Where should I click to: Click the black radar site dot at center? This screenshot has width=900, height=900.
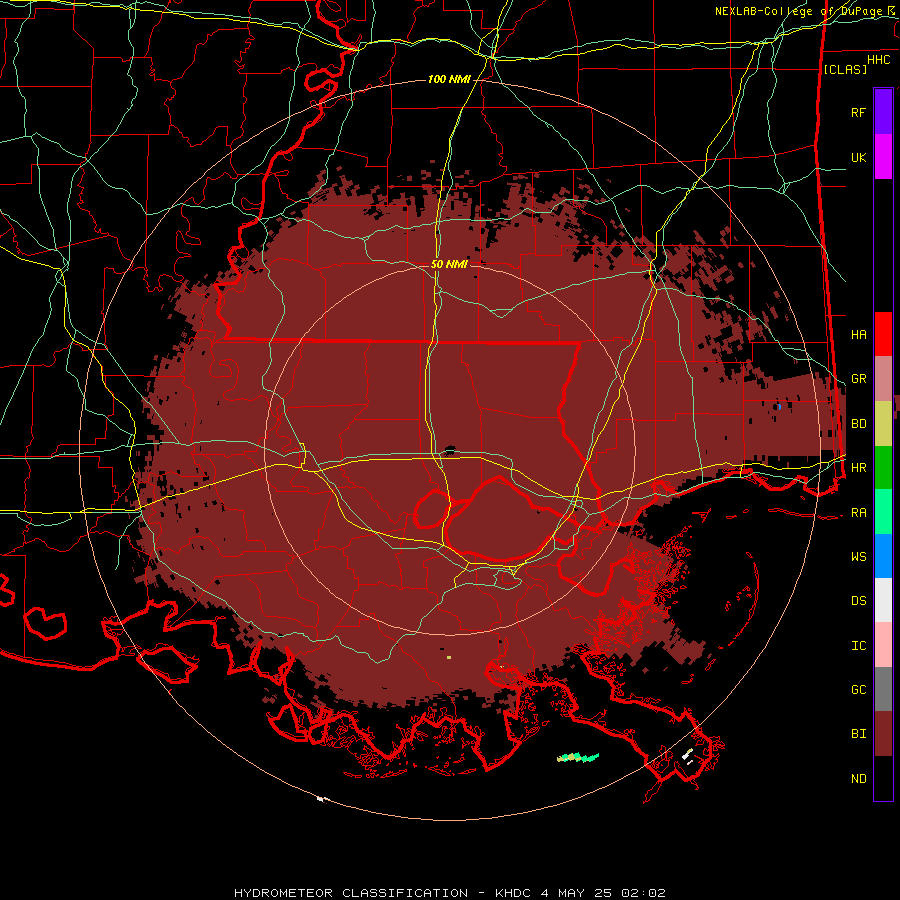(450, 451)
